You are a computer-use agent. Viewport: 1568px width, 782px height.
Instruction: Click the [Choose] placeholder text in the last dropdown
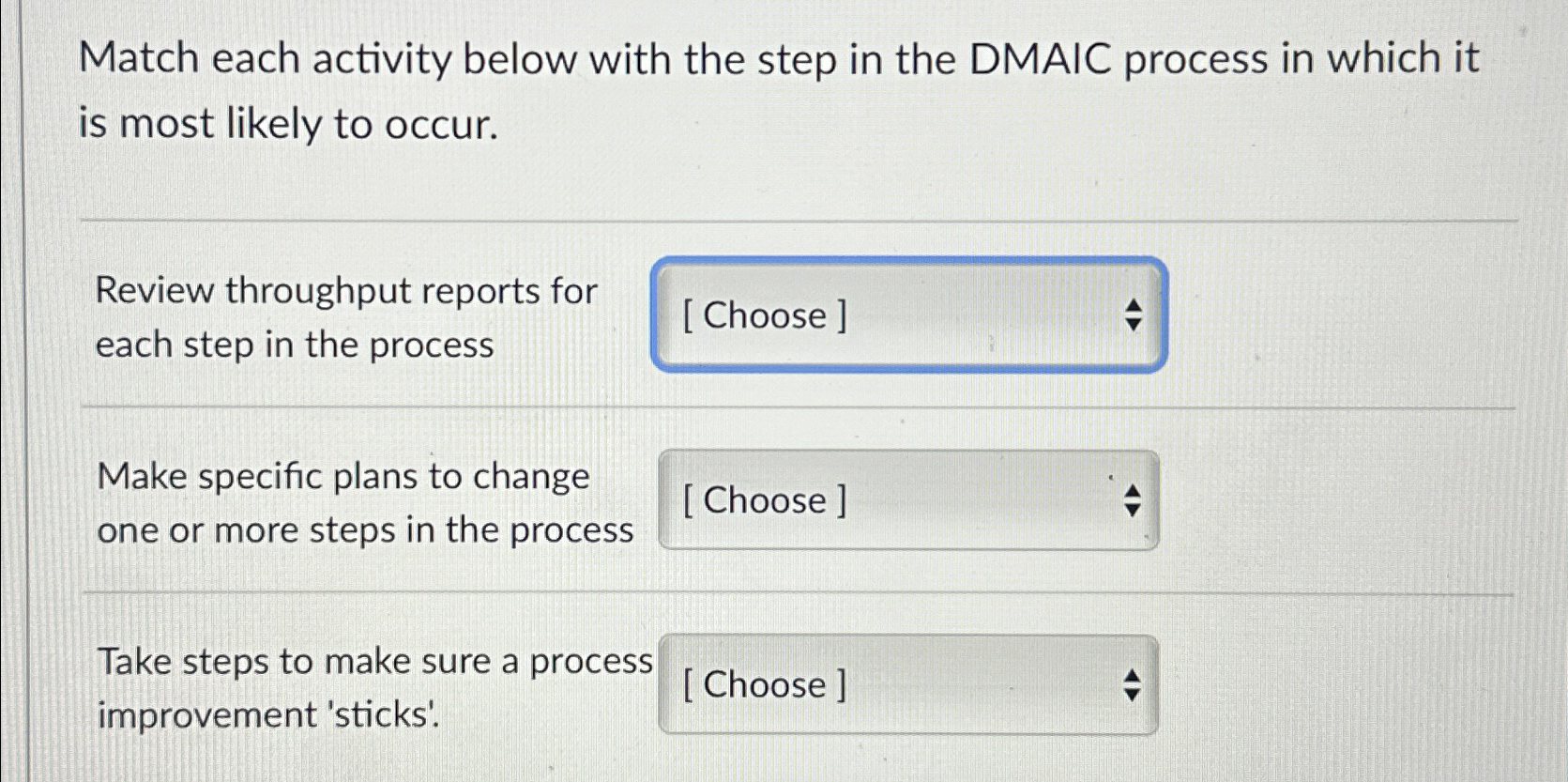(766, 685)
